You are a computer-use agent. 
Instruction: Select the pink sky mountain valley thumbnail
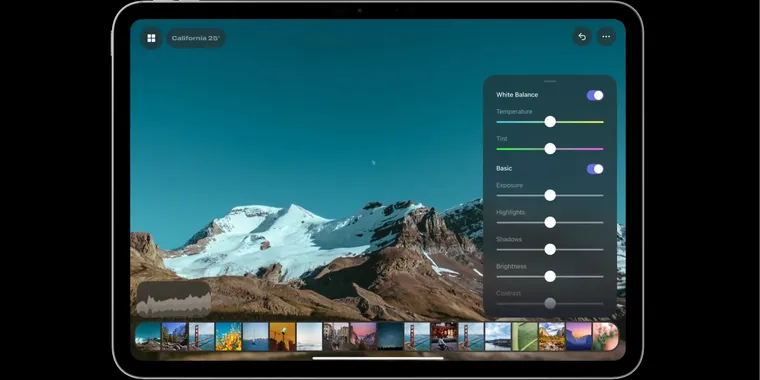tap(364, 336)
